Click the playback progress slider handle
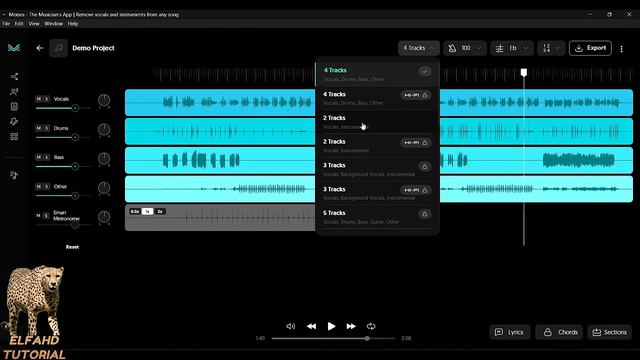Screen dimensions: 640x360 click(367, 338)
